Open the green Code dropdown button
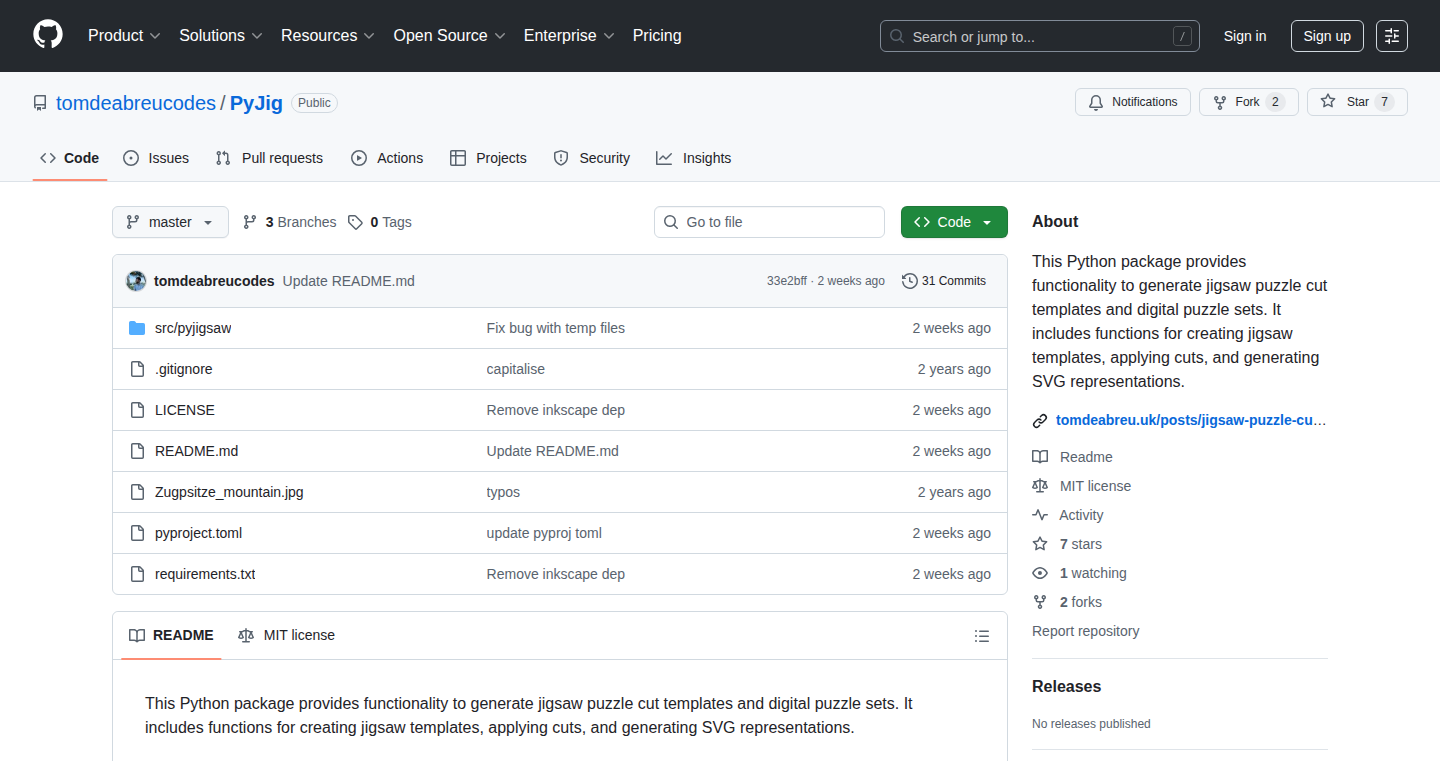The width and height of the screenshot is (1440, 761). click(x=954, y=222)
